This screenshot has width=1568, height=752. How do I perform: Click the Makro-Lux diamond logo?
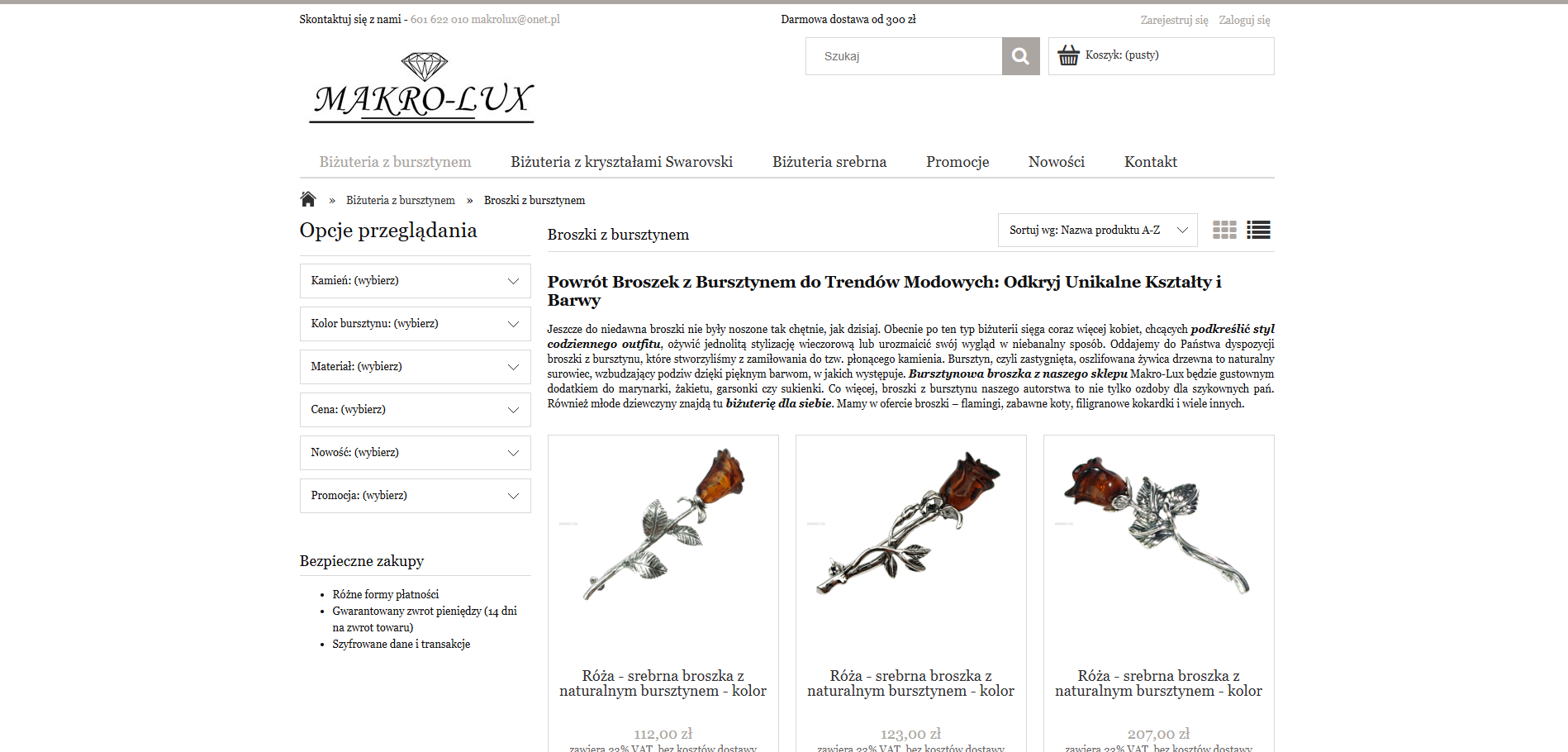[x=423, y=88]
